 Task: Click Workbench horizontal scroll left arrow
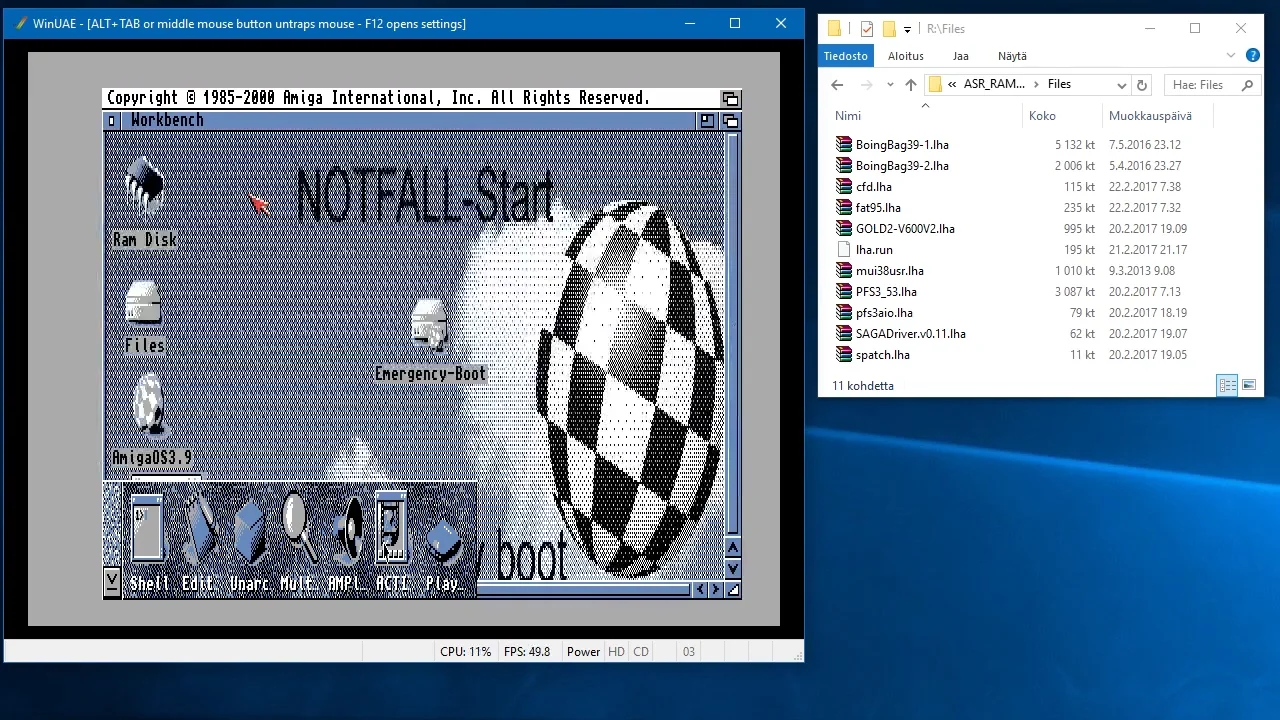click(x=699, y=590)
